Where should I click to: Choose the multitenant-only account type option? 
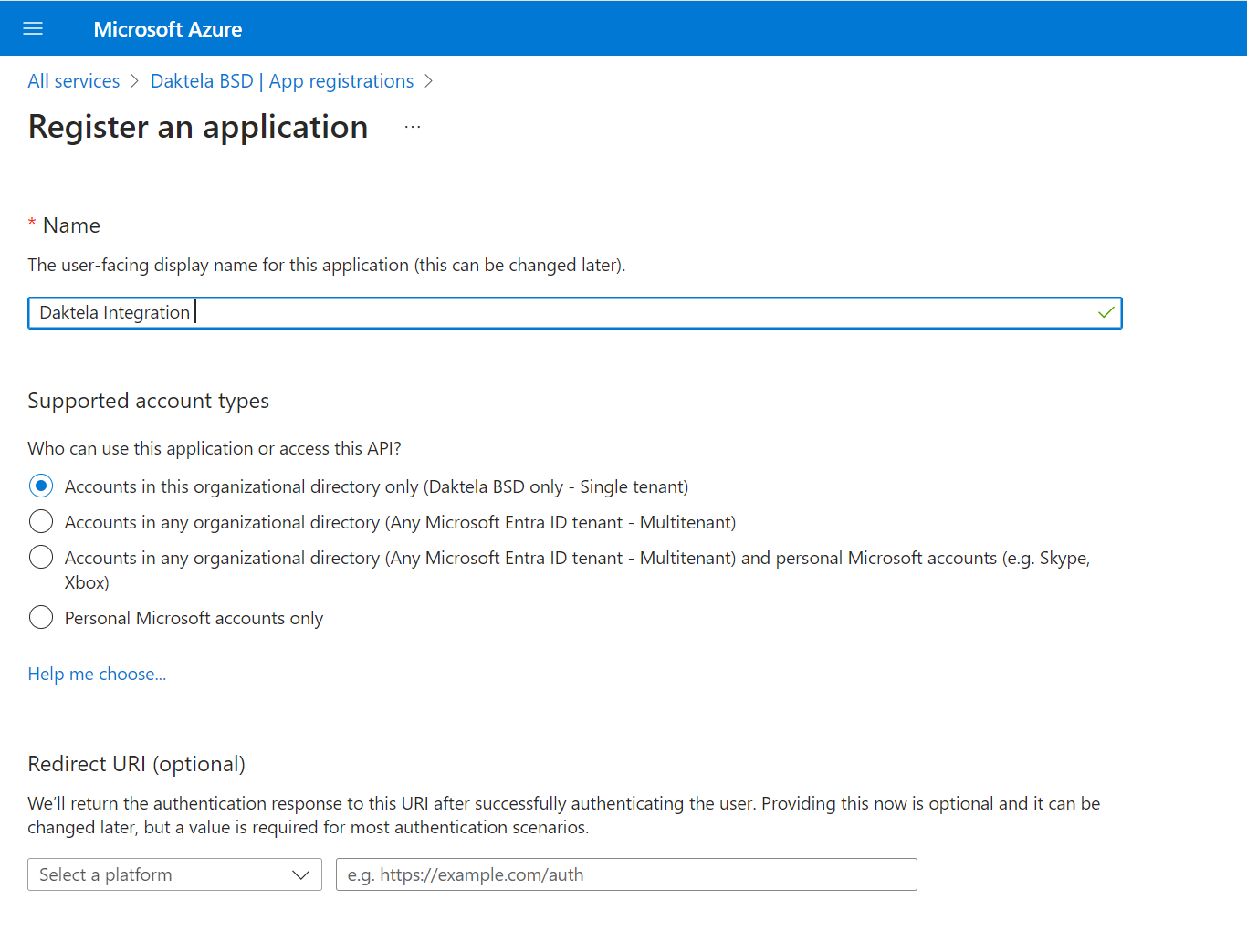(41, 521)
